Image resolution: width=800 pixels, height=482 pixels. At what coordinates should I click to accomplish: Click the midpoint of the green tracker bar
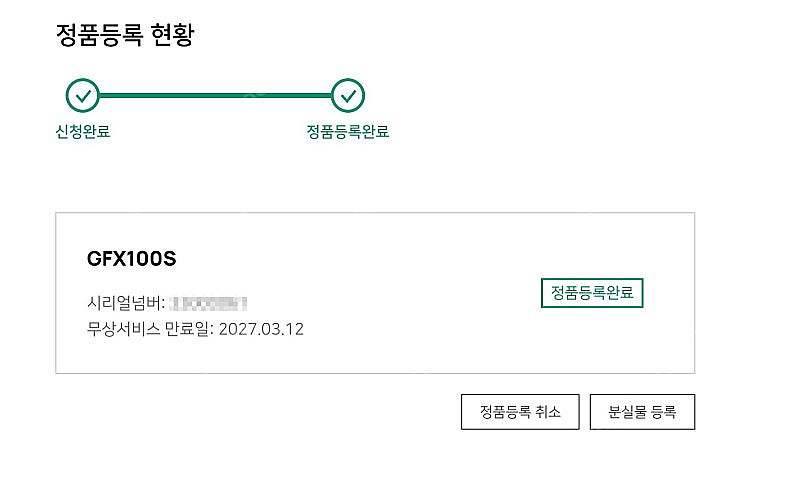[x=215, y=95]
